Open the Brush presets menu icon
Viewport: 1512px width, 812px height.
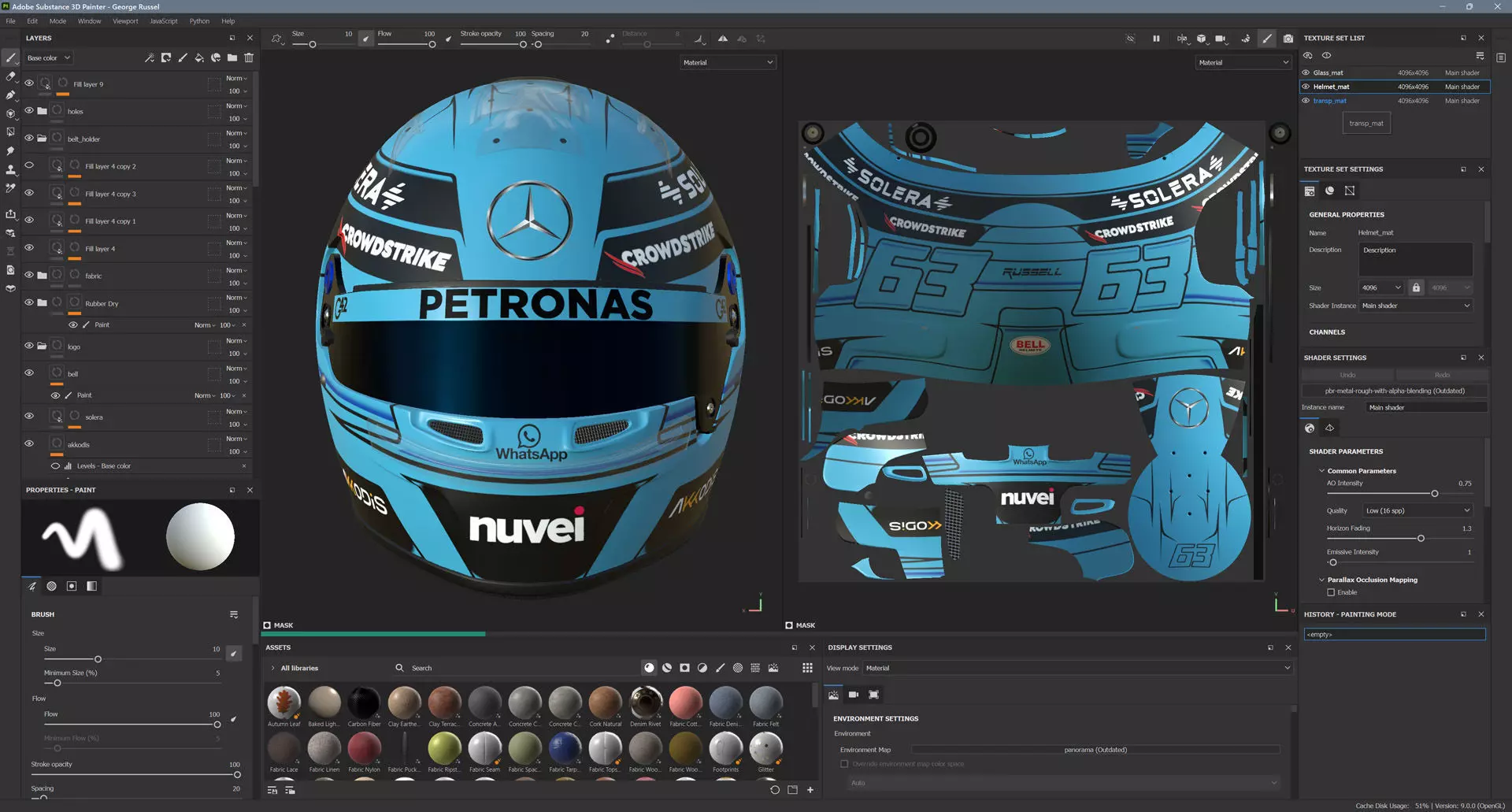tap(234, 614)
